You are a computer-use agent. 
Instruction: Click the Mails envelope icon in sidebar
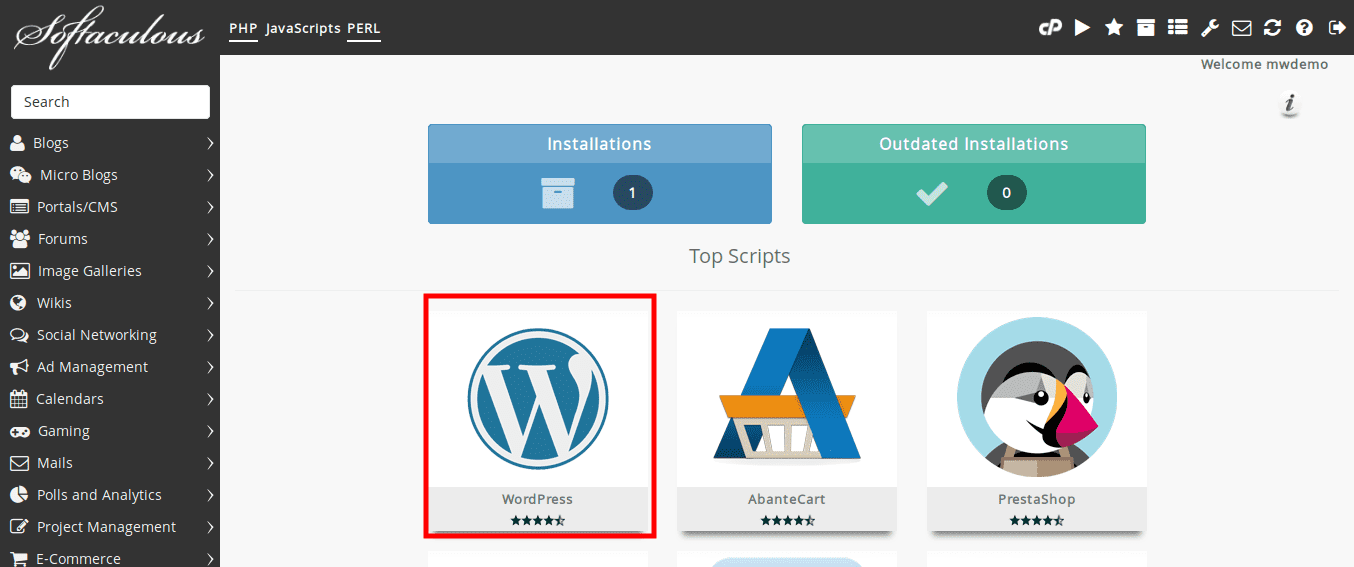pyautogui.click(x=18, y=463)
